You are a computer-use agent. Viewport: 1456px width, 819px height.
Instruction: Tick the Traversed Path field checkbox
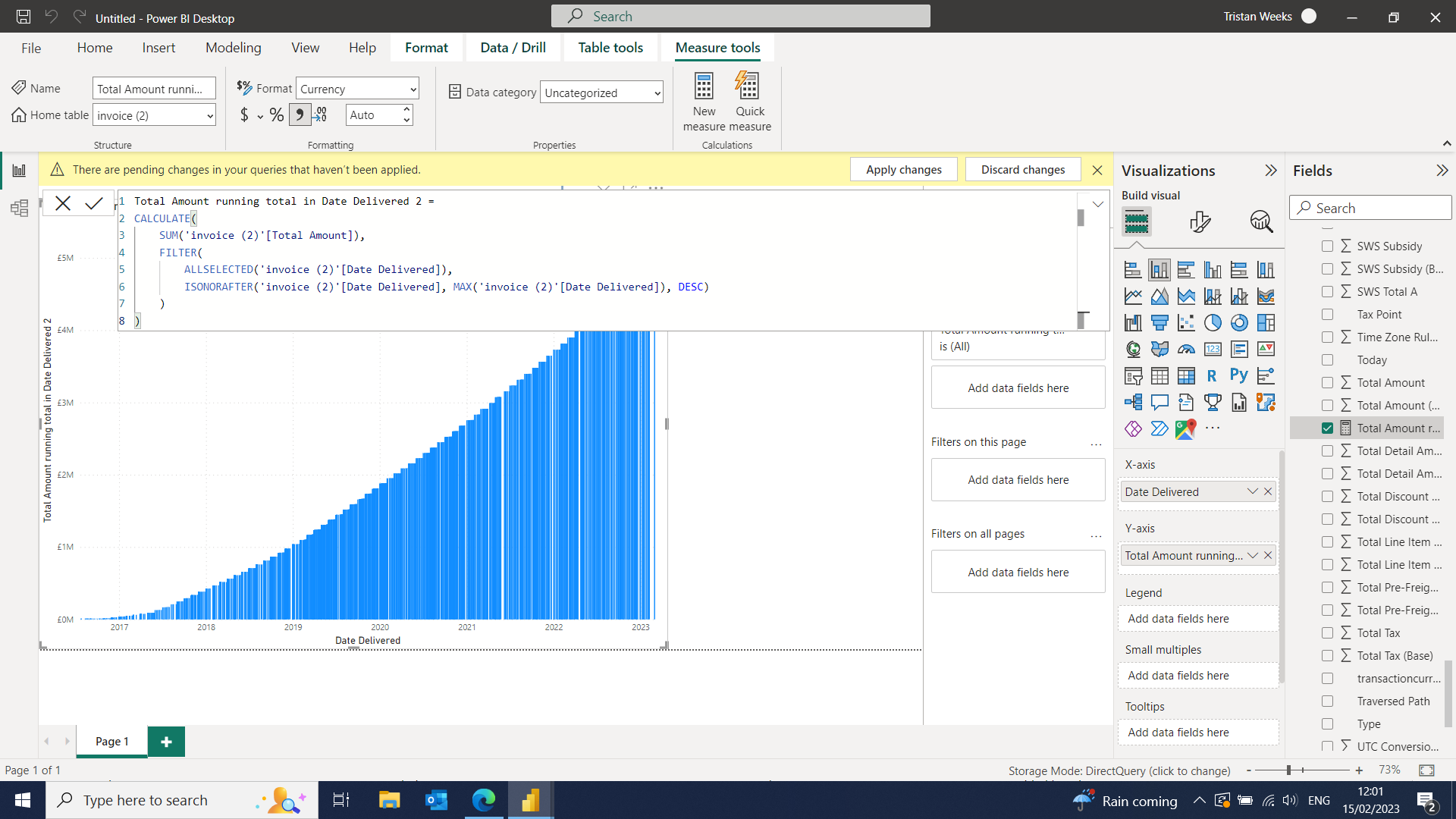(x=1327, y=701)
